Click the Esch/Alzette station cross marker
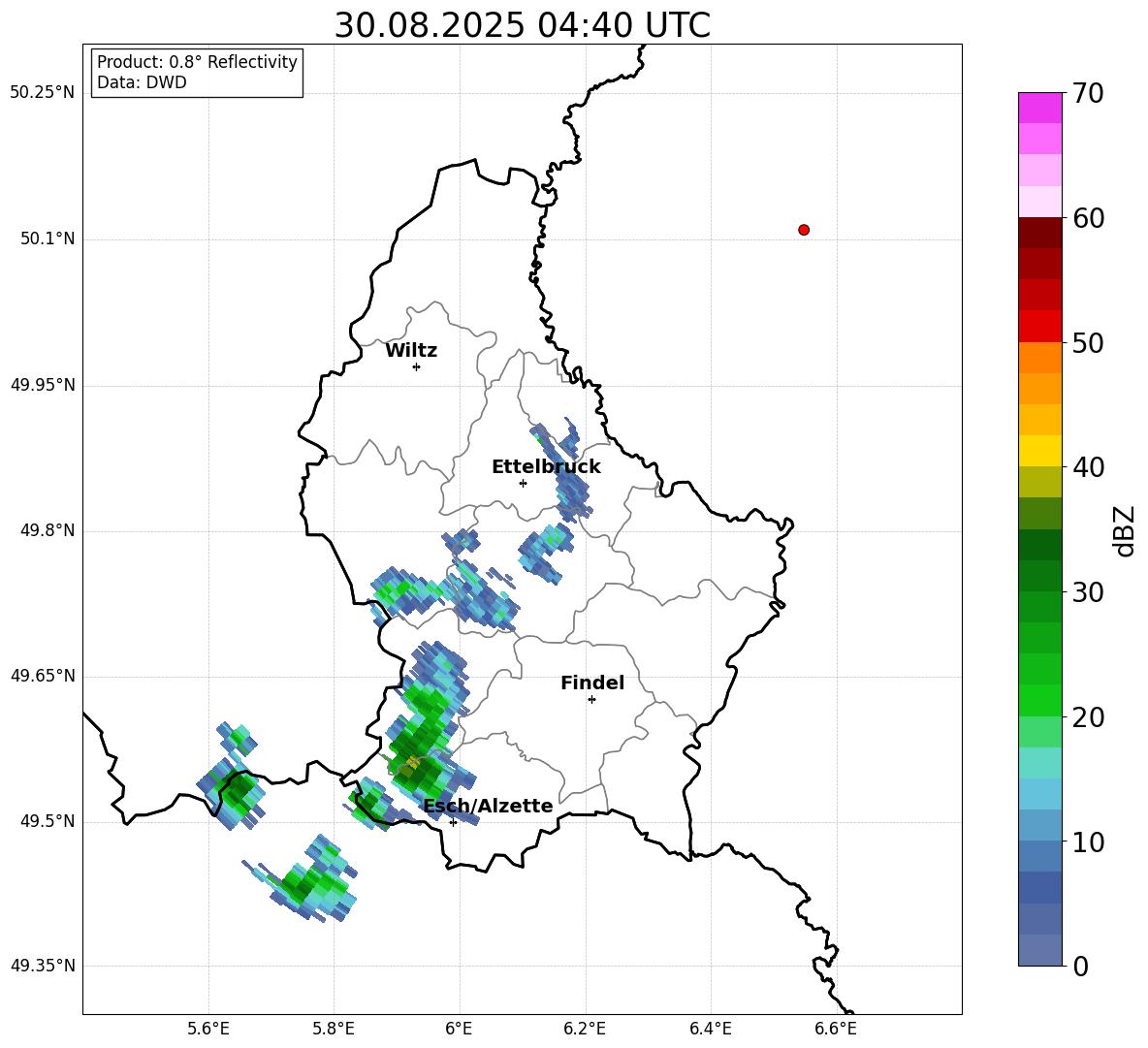Screen dimensions: 1148x1048 coord(453,822)
